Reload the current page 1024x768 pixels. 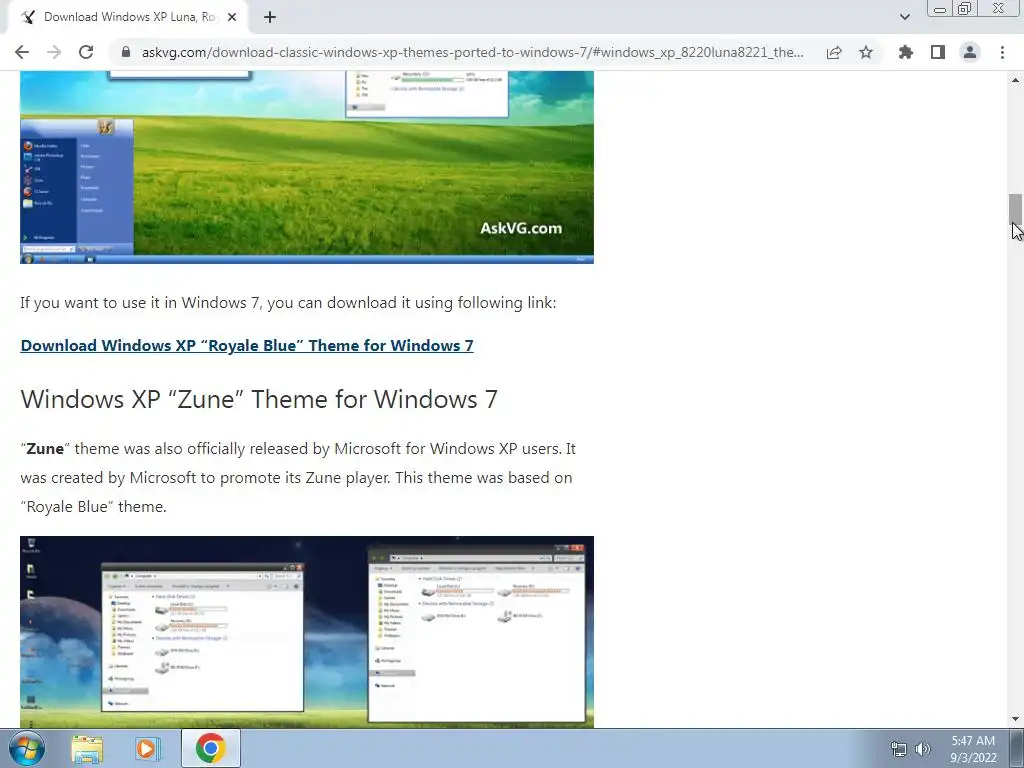86,52
